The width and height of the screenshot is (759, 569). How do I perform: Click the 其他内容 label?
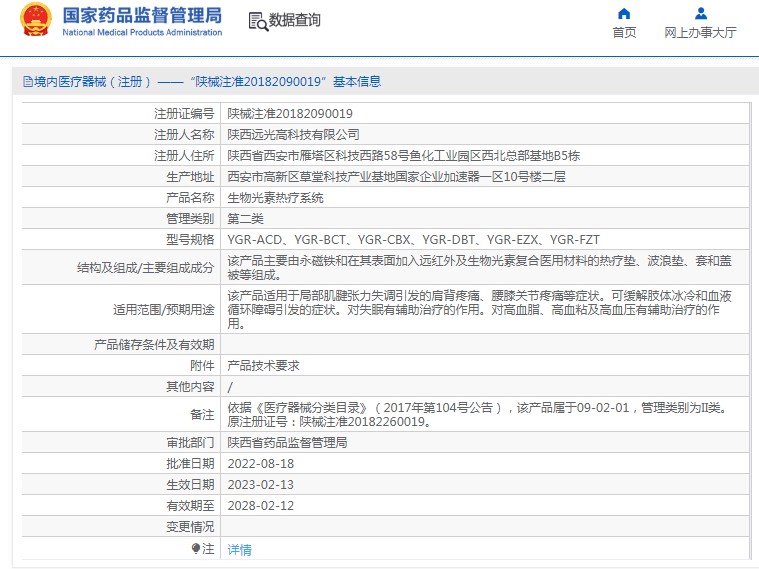click(x=190, y=386)
